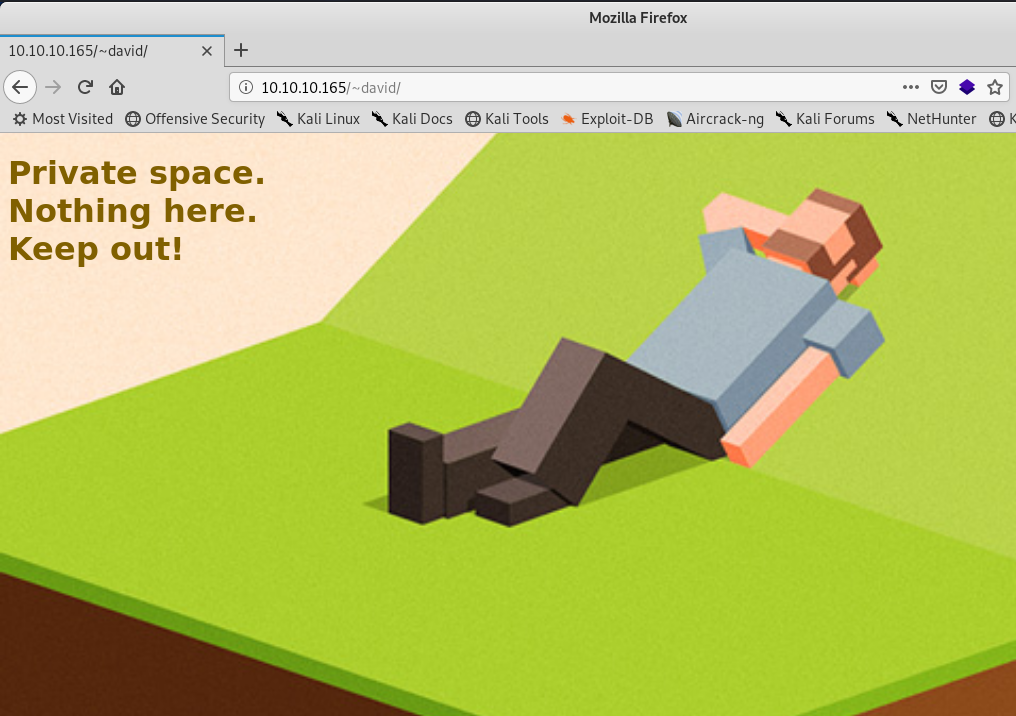Click the Back navigation arrow
The image size is (1016, 716).
pos(20,87)
